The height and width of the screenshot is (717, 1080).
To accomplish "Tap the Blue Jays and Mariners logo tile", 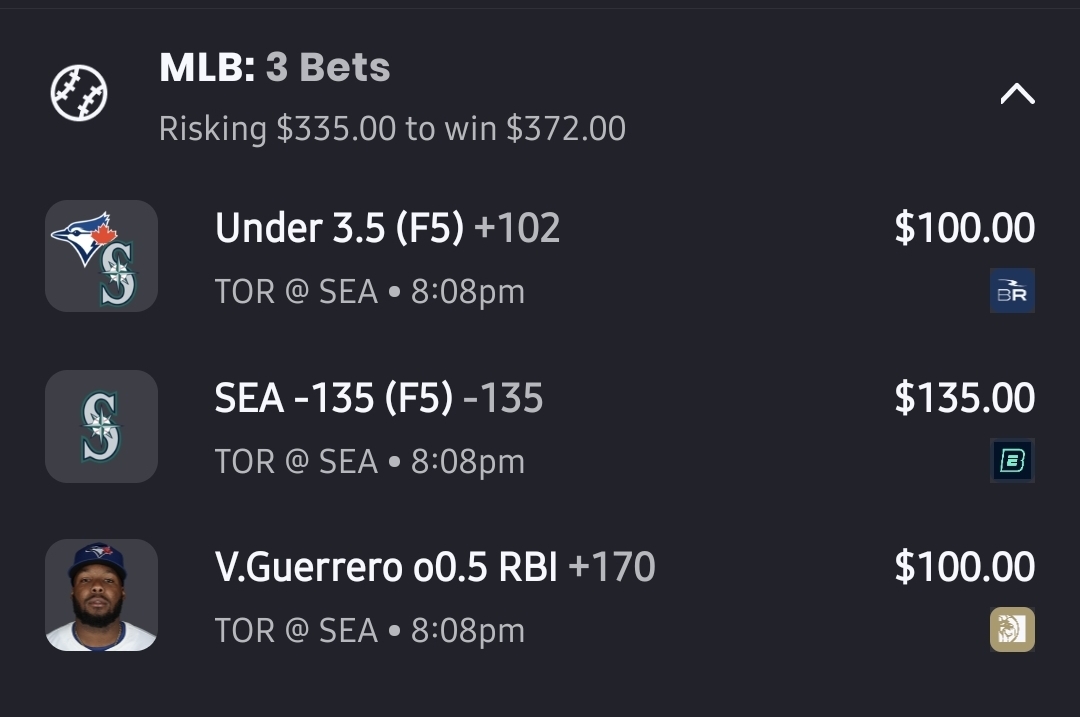I will click(x=101, y=256).
